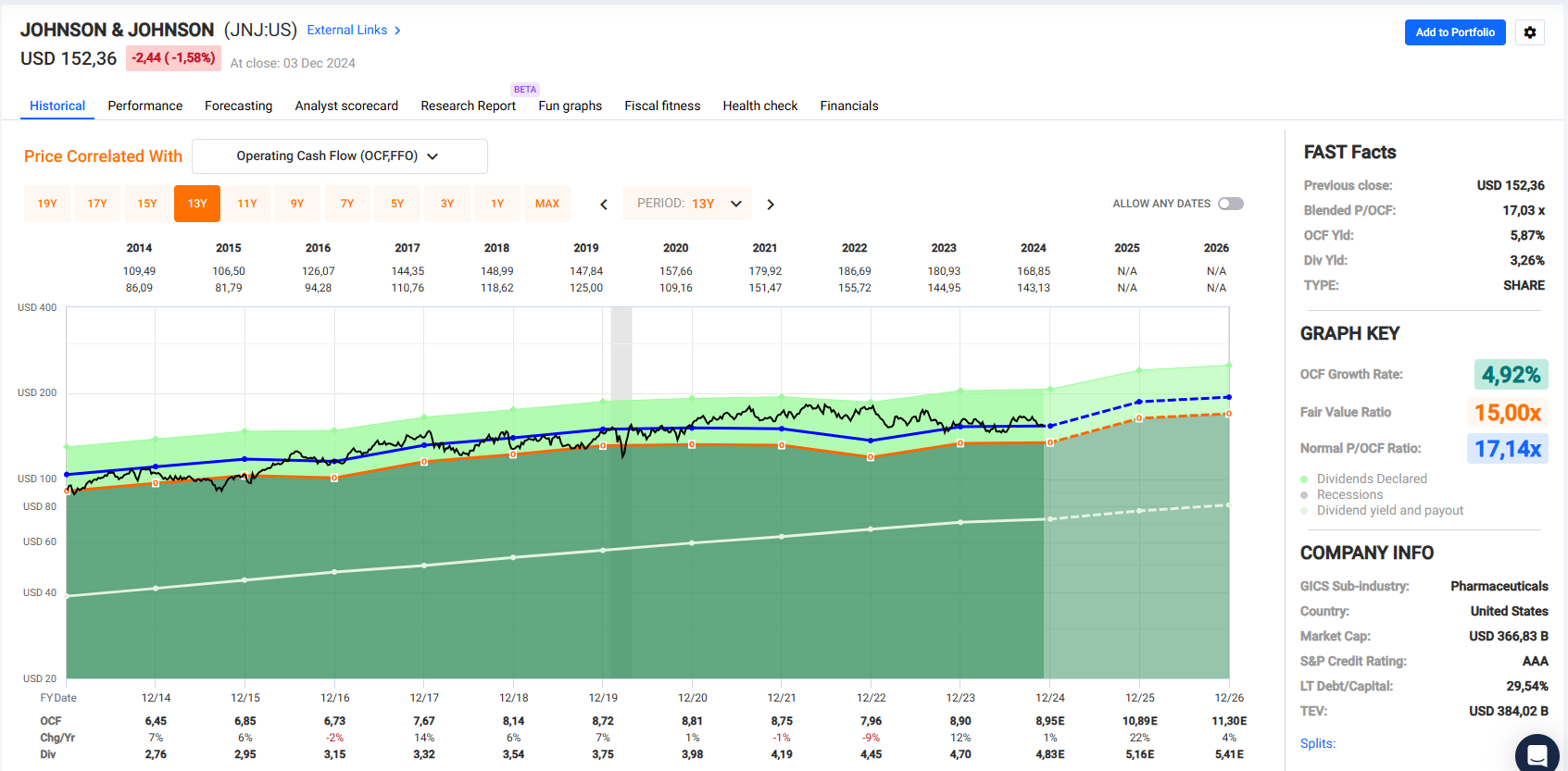This screenshot has height=771, width=1568.
Task: Select the 5Y time range button
Action: pos(397,204)
